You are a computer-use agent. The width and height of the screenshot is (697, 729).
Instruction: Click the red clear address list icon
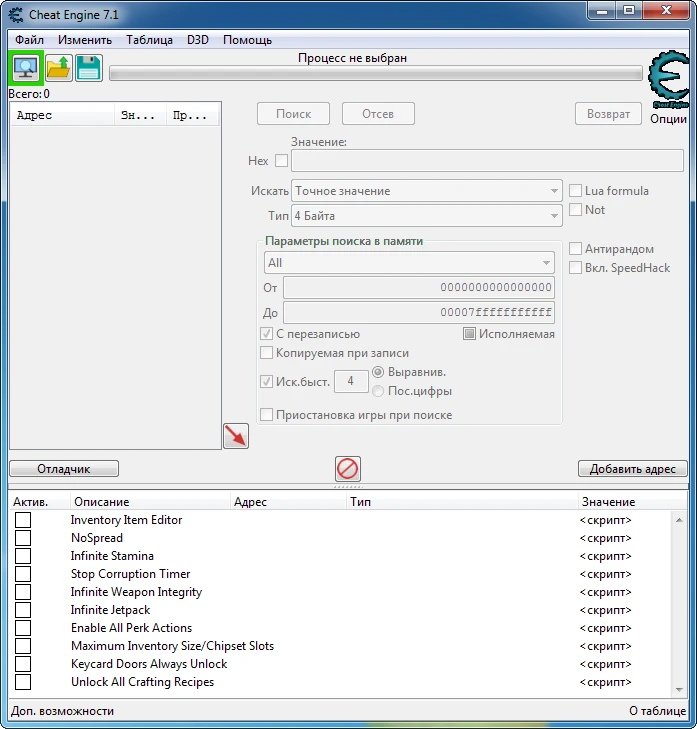[x=348, y=469]
